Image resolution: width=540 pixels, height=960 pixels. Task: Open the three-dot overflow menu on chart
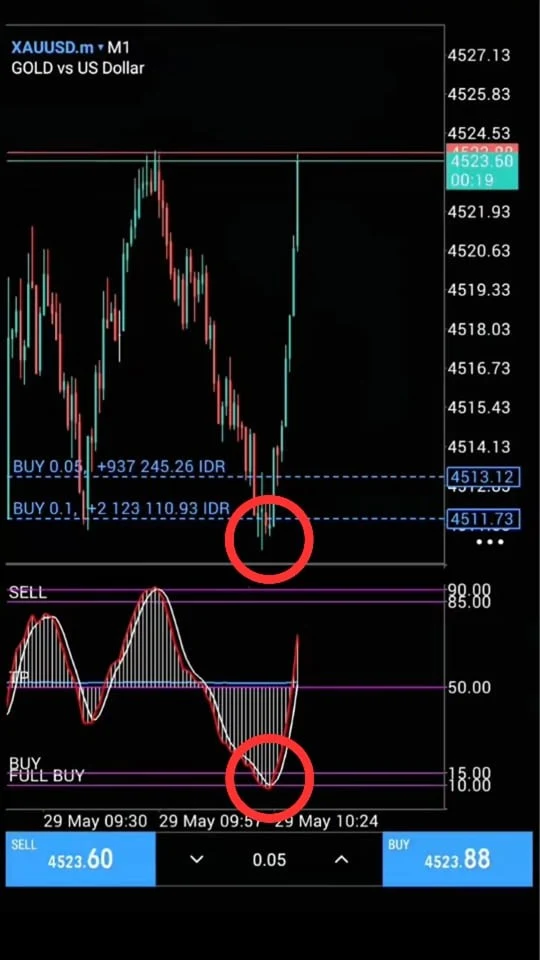tap(490, 542)
